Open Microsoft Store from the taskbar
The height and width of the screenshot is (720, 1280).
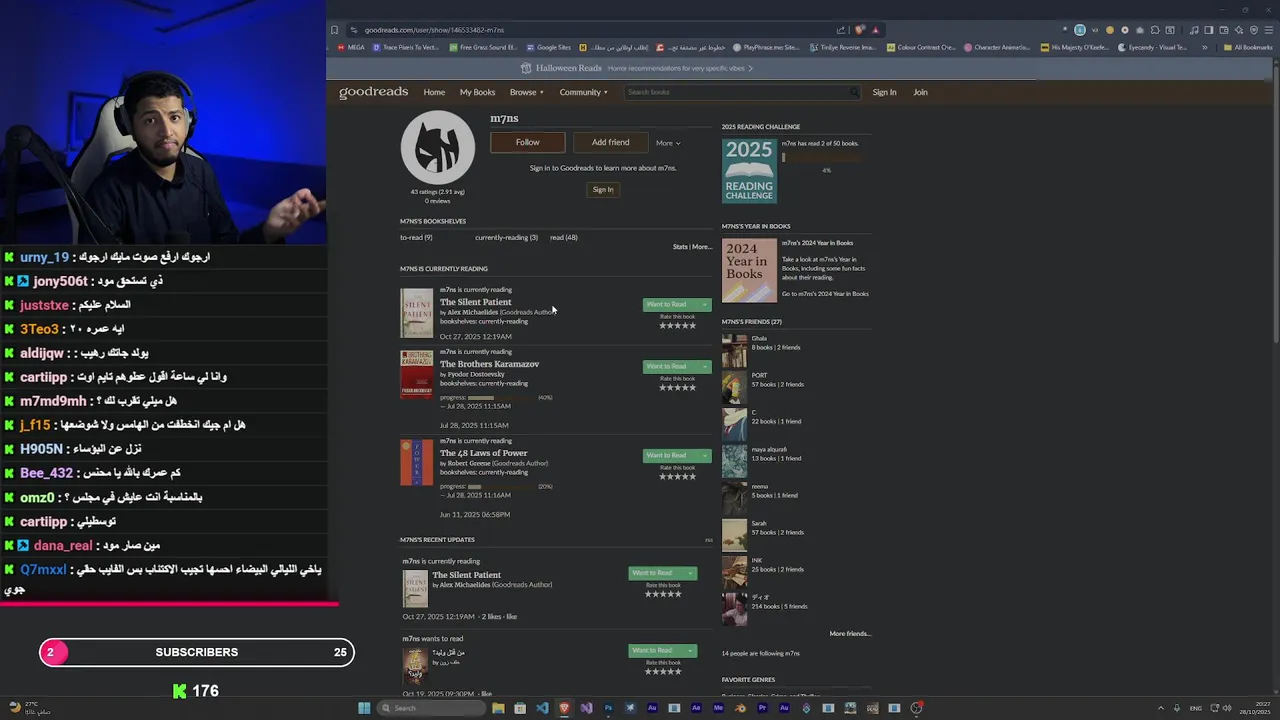[520, 708]
